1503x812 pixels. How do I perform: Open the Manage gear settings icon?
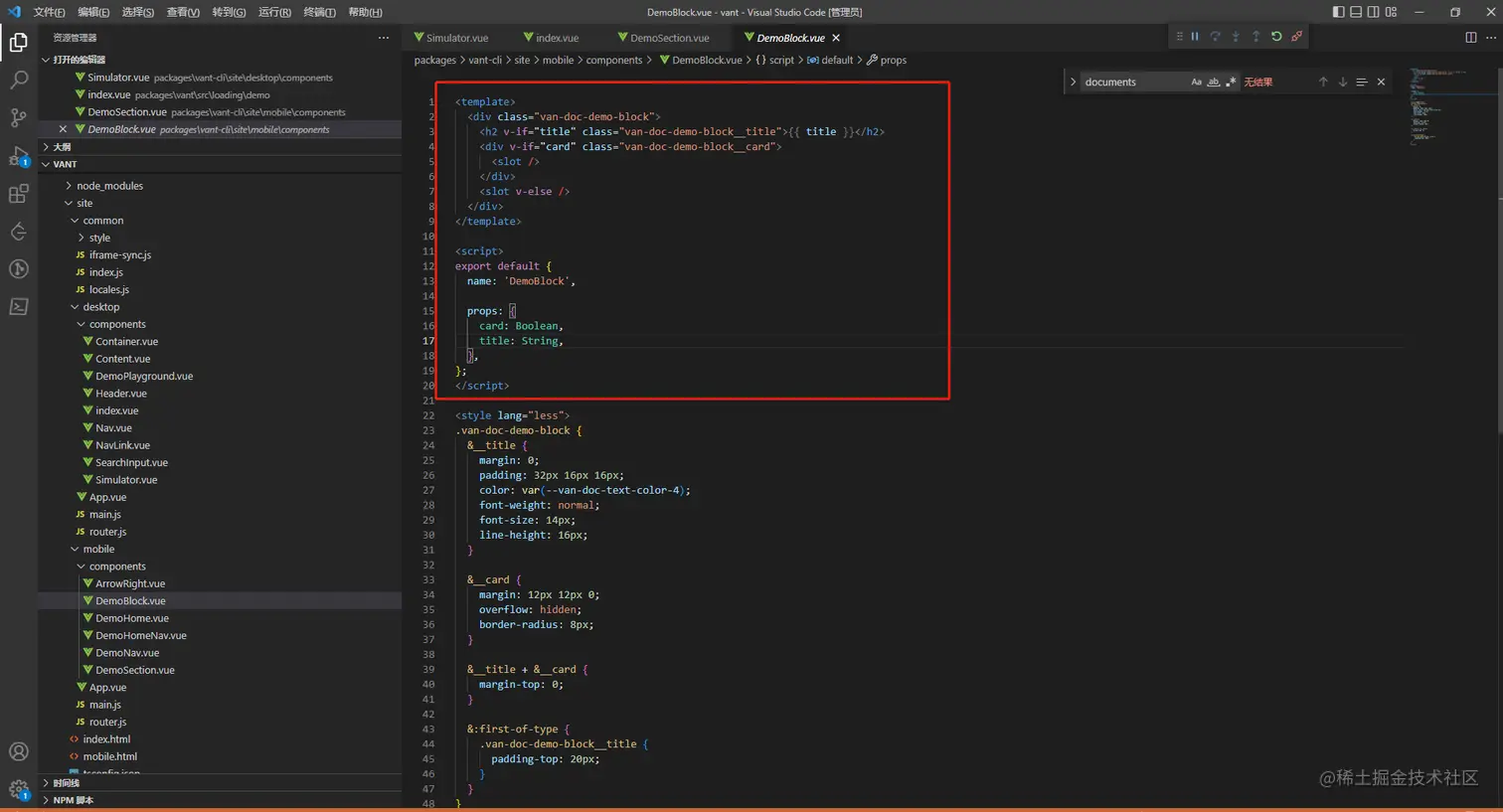pyautogui.click(x=18, y=789)
